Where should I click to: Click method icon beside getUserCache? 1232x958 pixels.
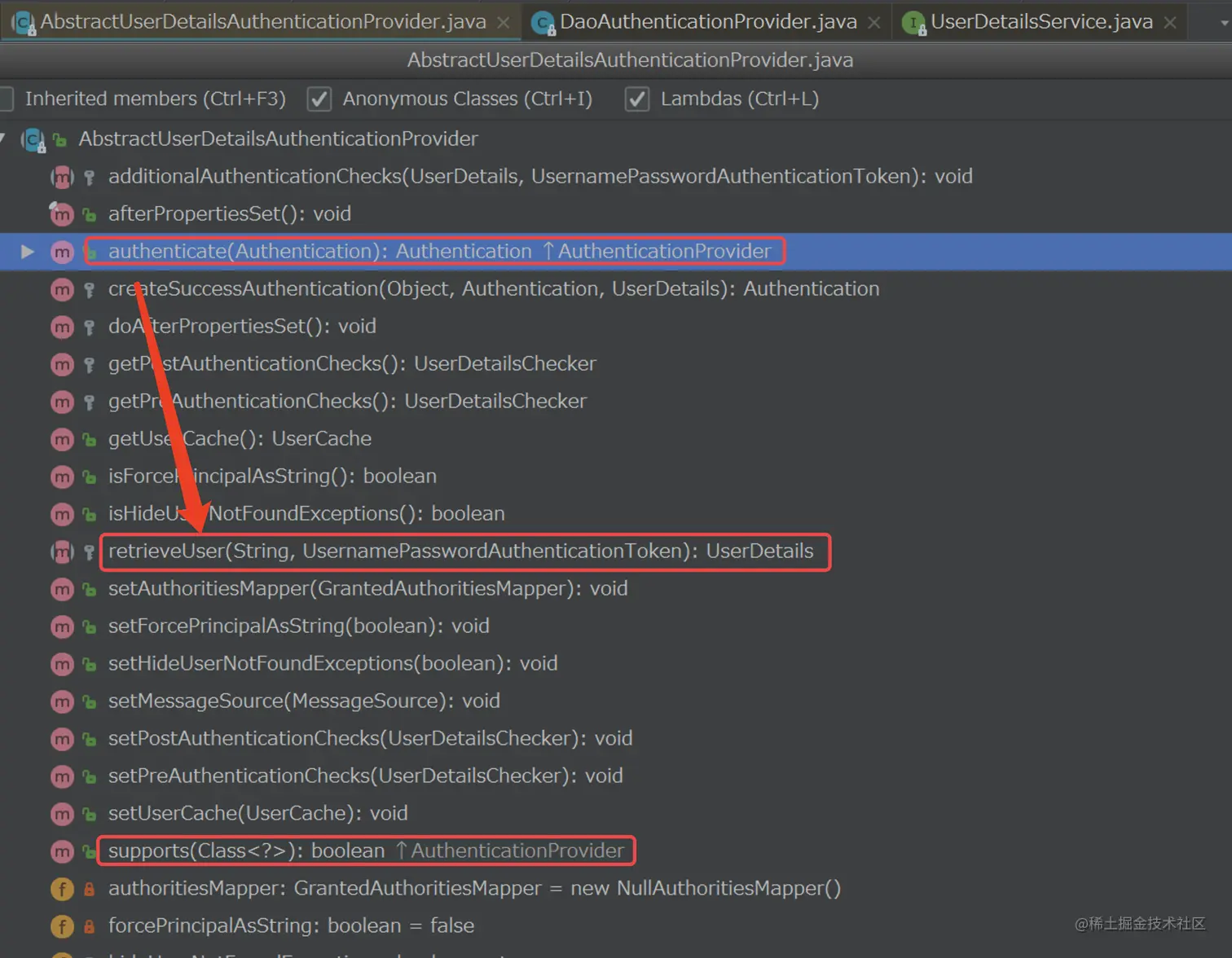(x=62, y=439)
